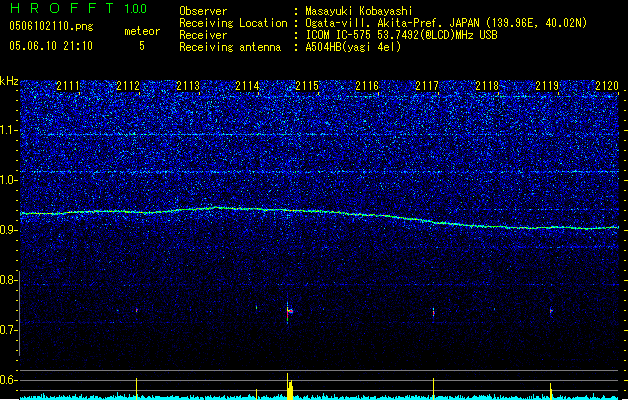Screen dimensions: 629x400
Task: Click the 0.8 kHz axis label
Action: pyautogui.click(x=9, y=280)
